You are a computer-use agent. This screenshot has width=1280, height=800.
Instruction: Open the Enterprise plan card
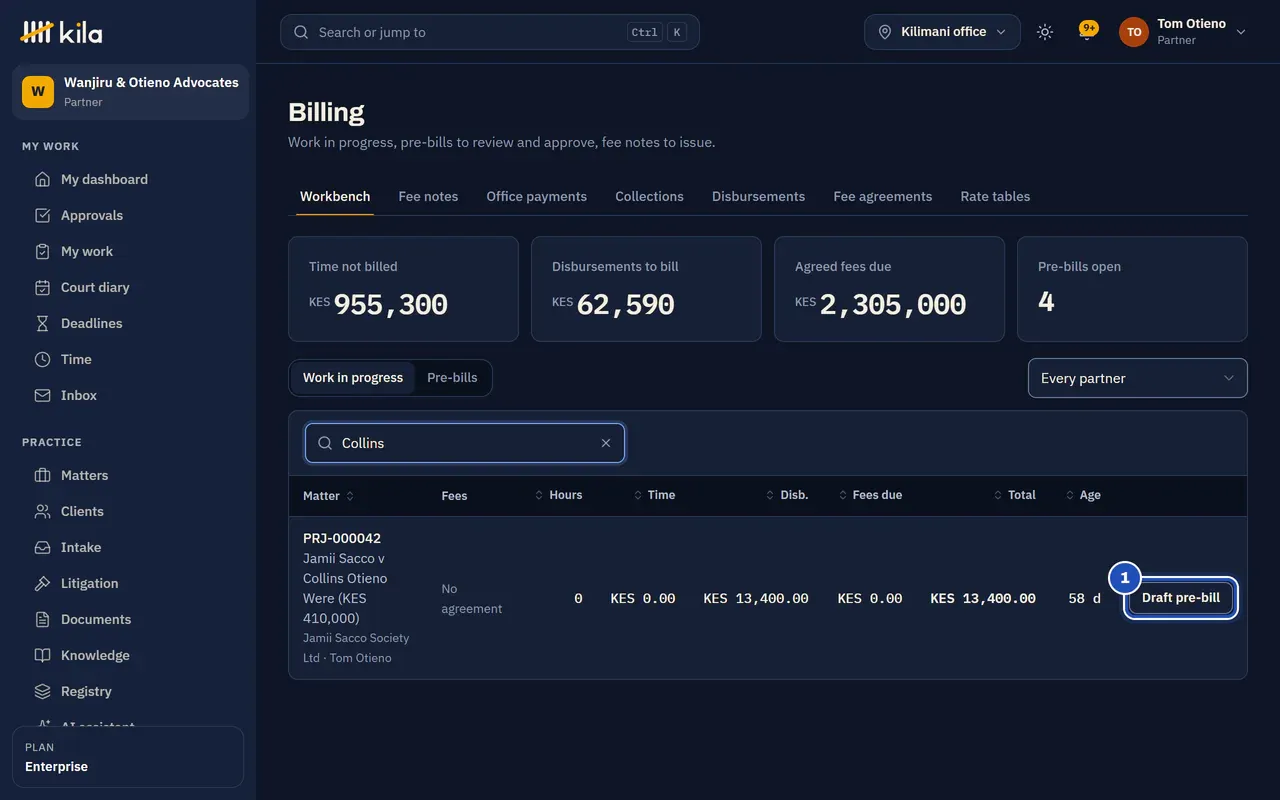click(x=128, y=757)
